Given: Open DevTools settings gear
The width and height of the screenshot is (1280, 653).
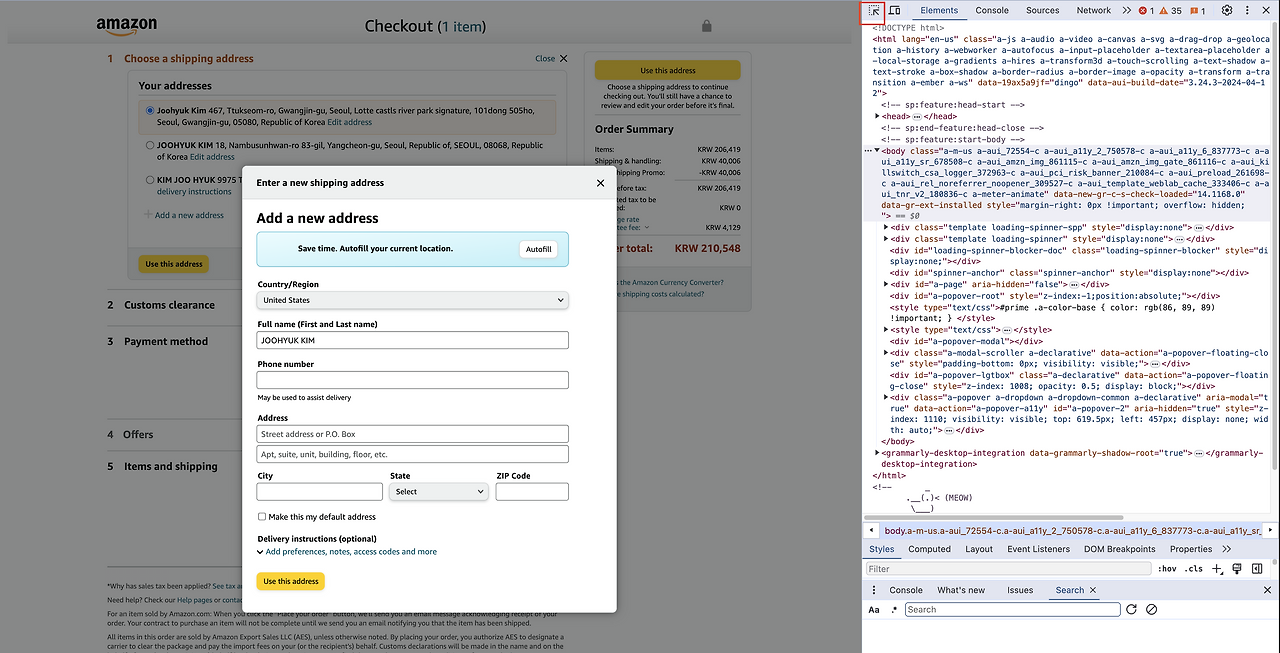Looking at the screenshot, I should [x=1227, y=10].
